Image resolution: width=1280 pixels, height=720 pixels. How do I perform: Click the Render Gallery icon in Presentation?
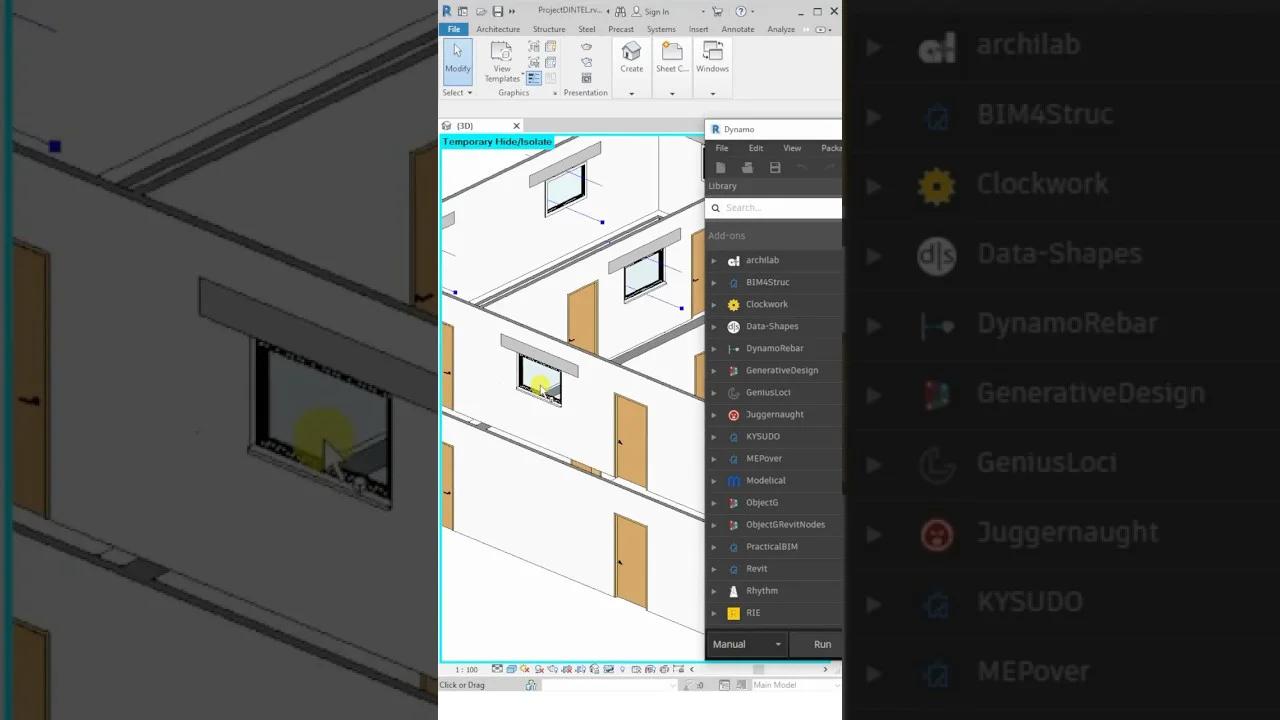click(586, 78)
